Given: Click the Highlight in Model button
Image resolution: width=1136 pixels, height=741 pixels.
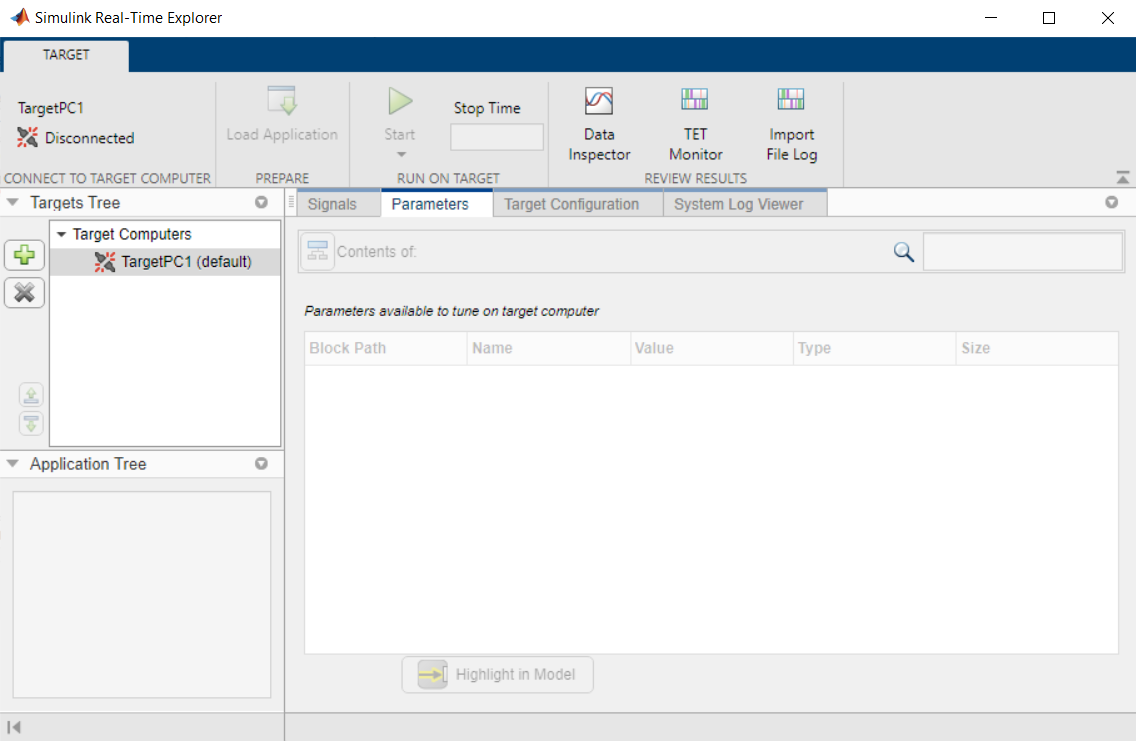Looking at the screenshot, I should (497, 674).
